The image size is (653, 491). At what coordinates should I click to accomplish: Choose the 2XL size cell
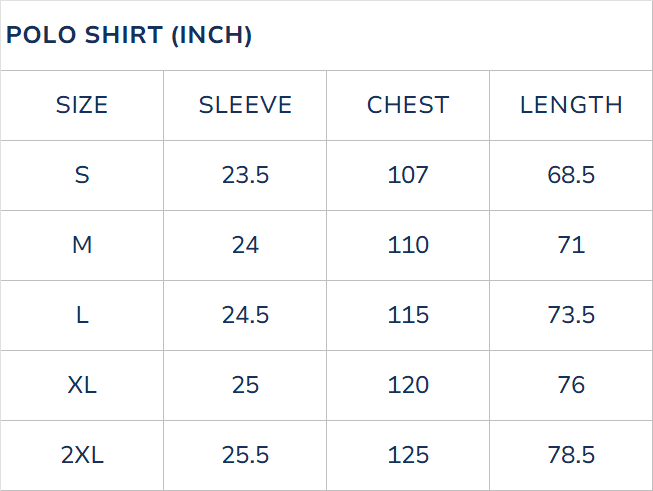click(82, 455)
